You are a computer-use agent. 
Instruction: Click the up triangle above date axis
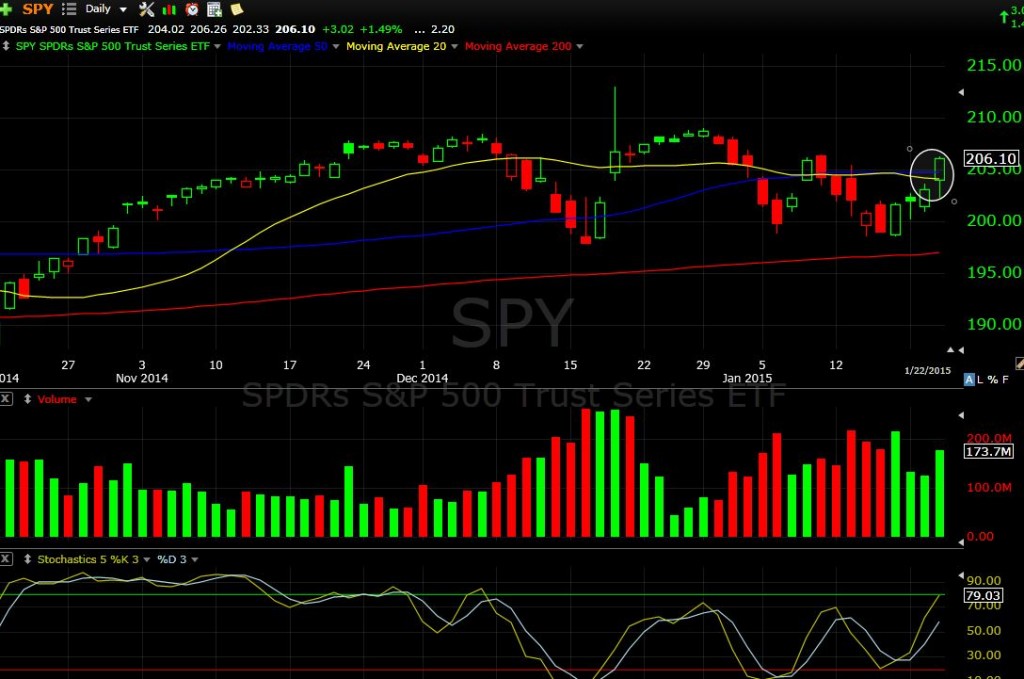(950, 350)
